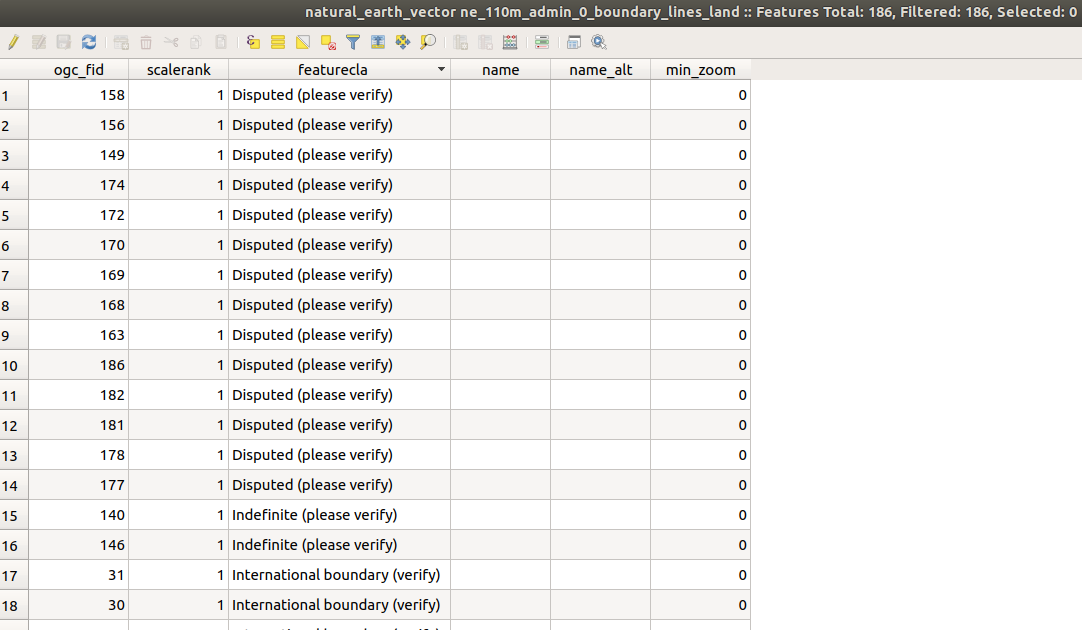Viewport: 1082px width, 630px height.
Task: Delete selected features
Action: [x=147, y=42]
